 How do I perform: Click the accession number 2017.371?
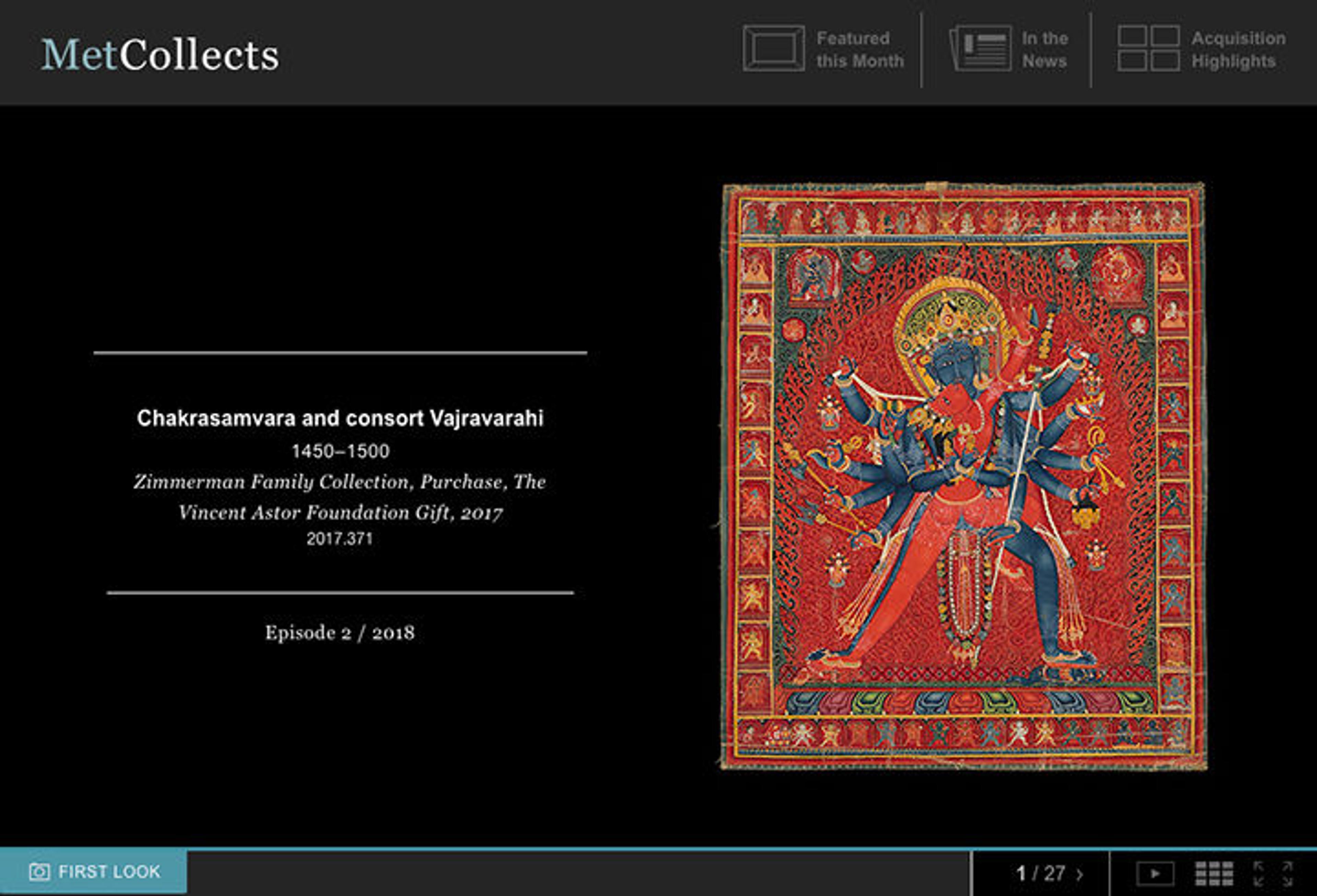pos(340,538)
